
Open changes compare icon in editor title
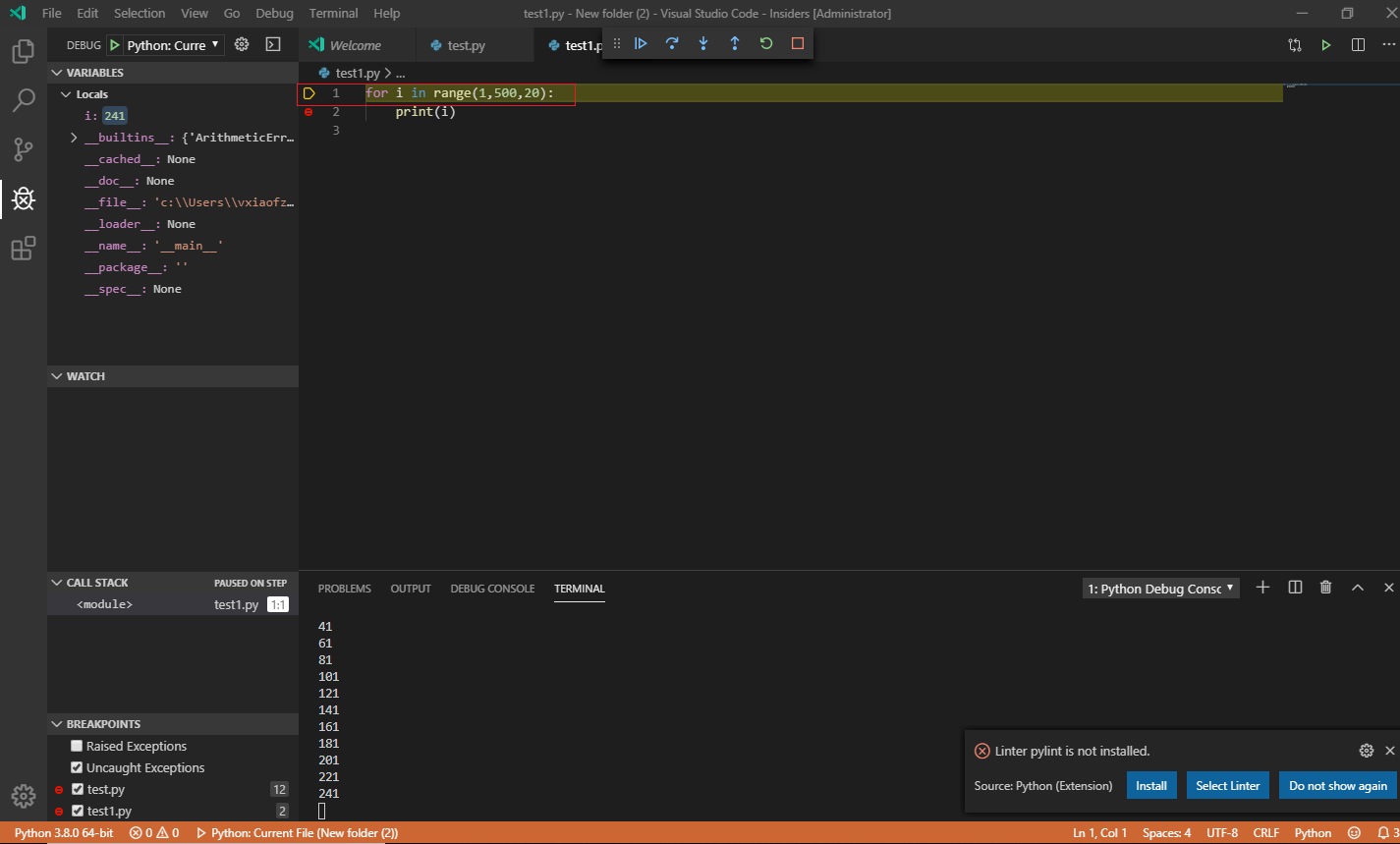click(x=1295, y=45)
